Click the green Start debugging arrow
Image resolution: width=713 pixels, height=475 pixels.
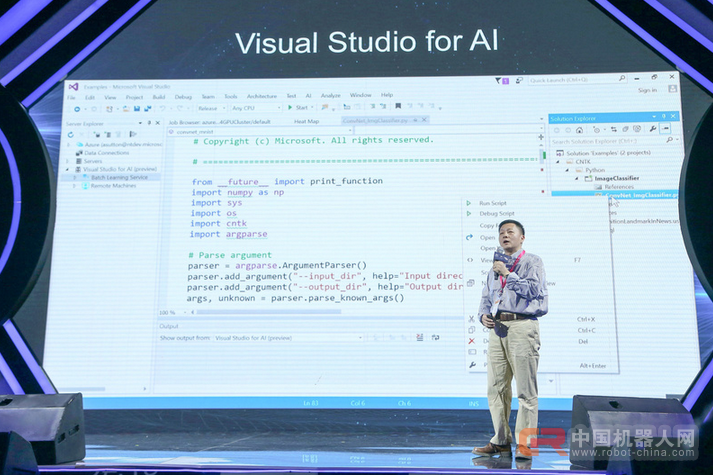(290, 108)
